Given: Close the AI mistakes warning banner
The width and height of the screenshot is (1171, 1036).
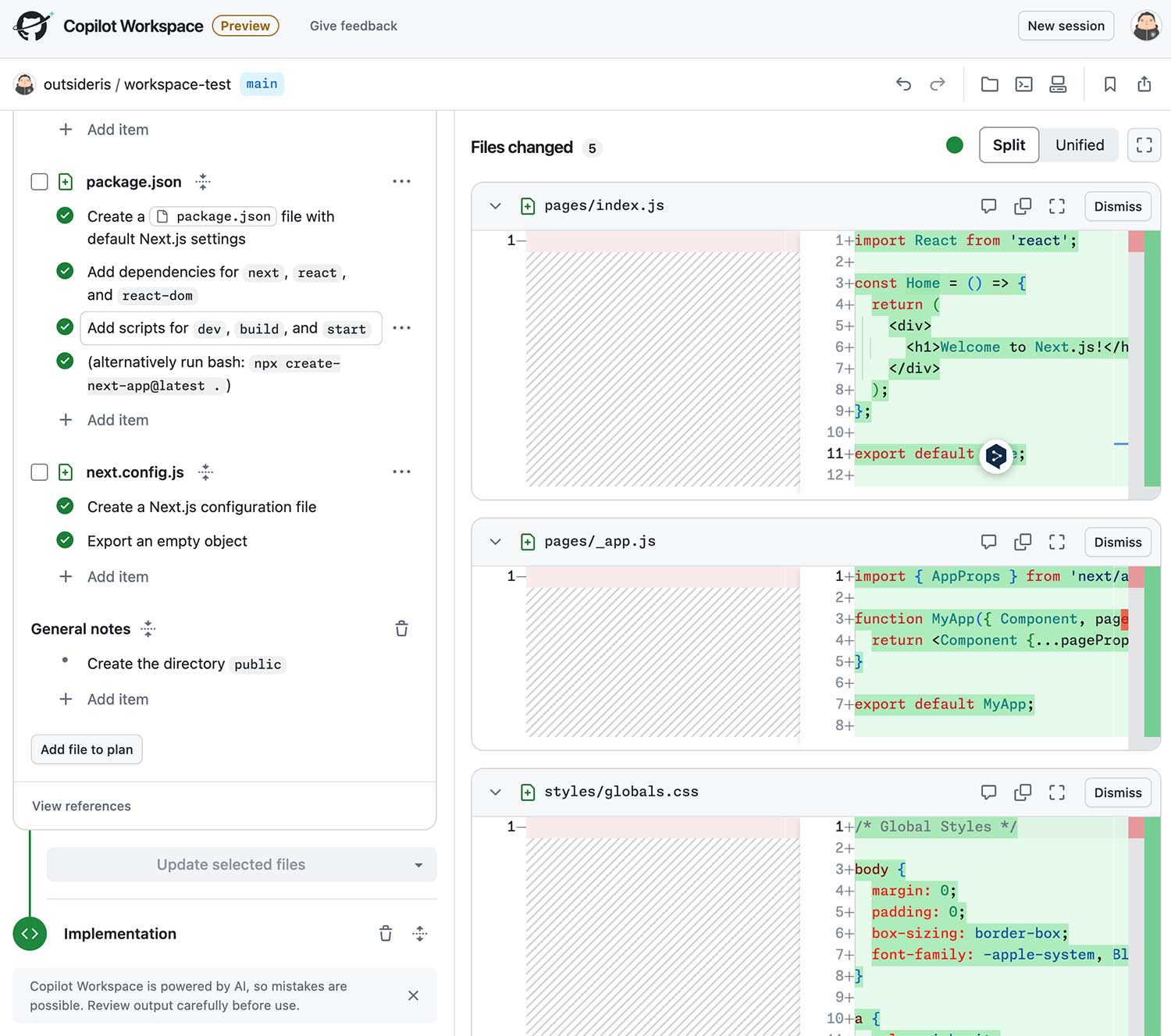Looking at the screenshot, I should coord(413,995).
